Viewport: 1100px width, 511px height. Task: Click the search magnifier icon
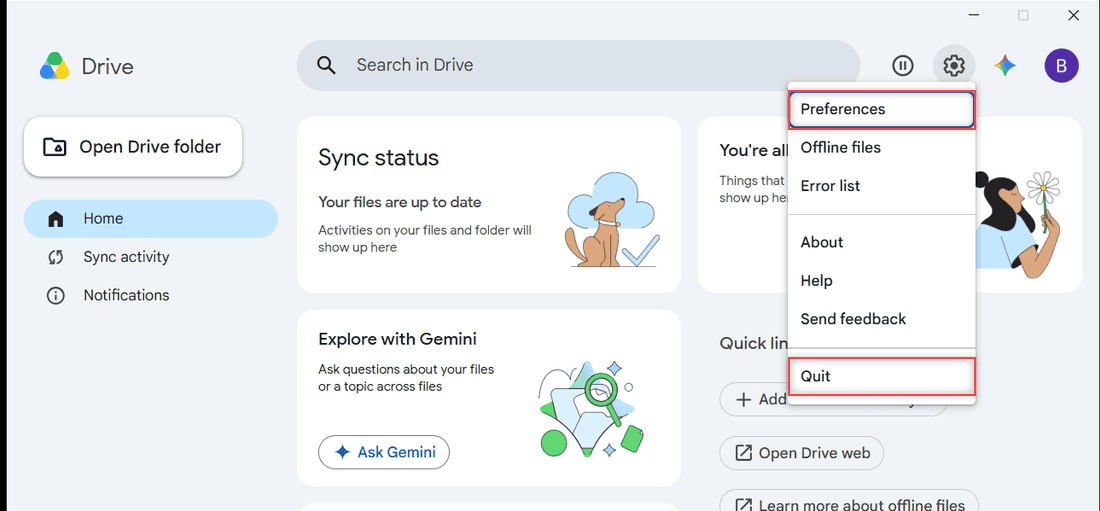click(326, 65)
